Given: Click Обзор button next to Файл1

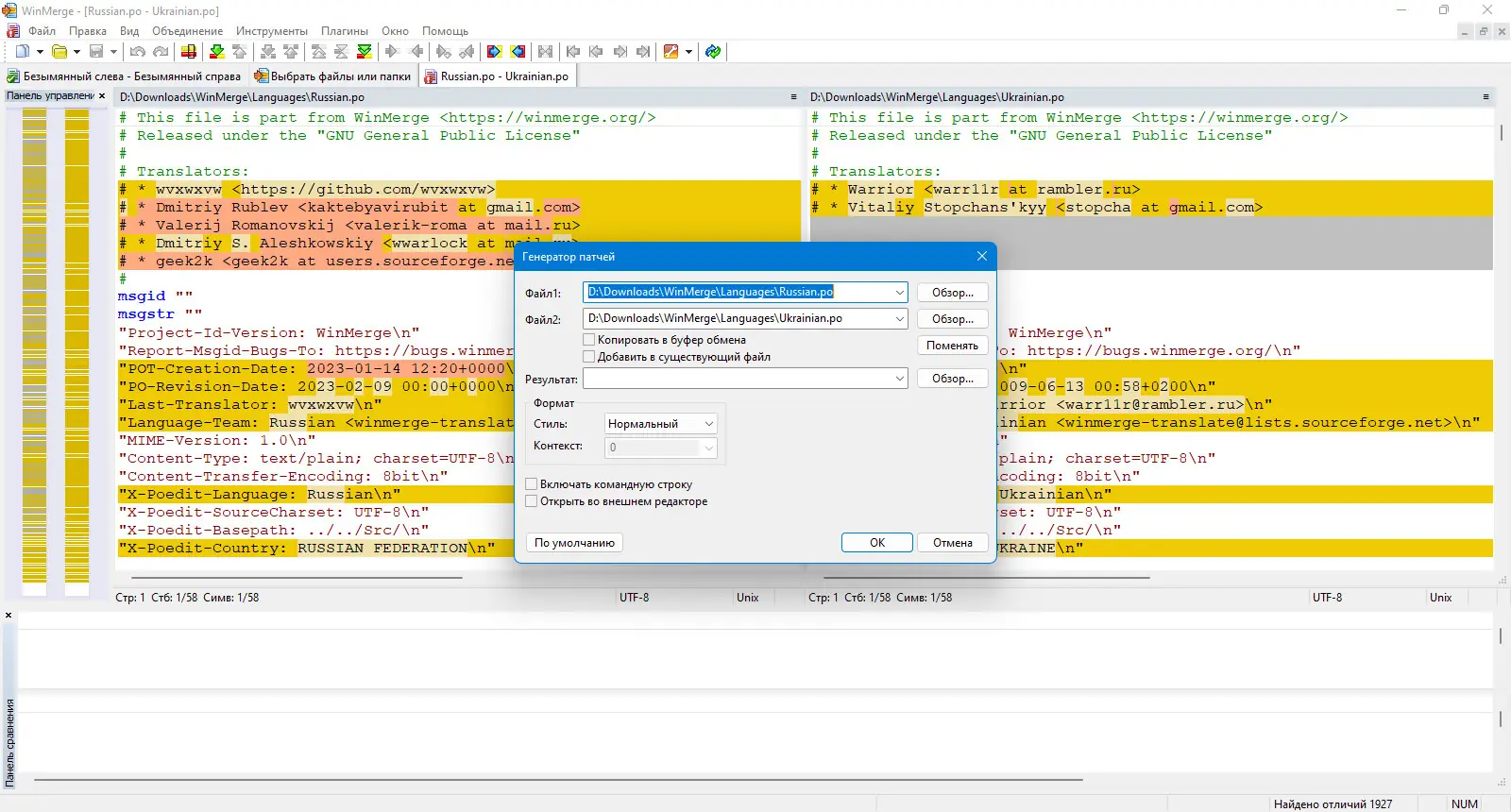Looking at the screenshot, I should tap(953, 293).
